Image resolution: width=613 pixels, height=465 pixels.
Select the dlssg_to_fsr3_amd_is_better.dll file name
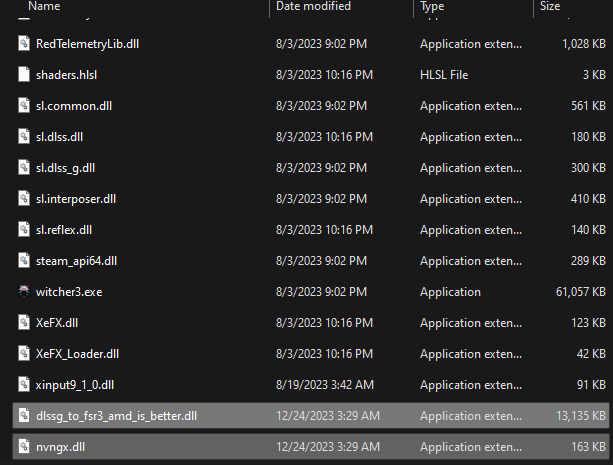pyautogui.click(x=116, y=416)
